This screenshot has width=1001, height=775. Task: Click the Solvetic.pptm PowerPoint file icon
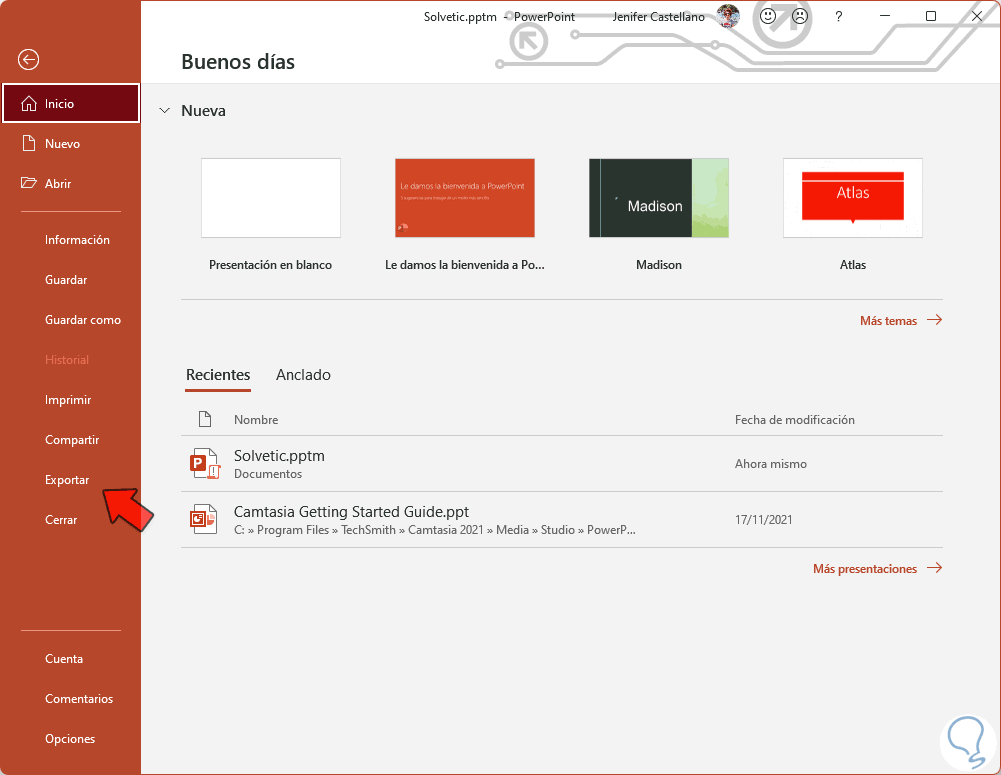click(205, 464)
